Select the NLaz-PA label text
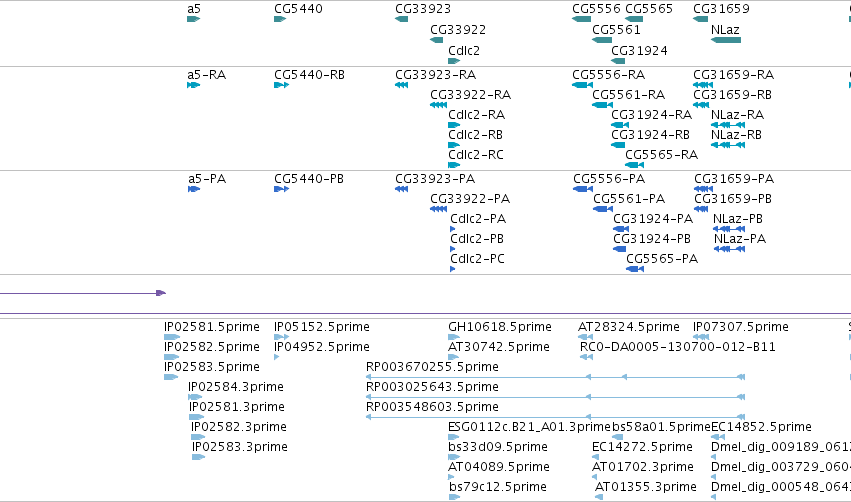851x502 pixels. [740, 239]
